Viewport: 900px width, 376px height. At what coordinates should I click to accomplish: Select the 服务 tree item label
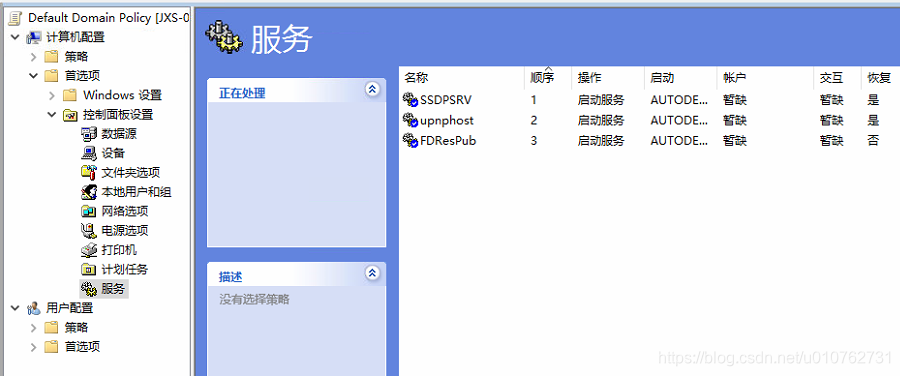pos(113,289)
